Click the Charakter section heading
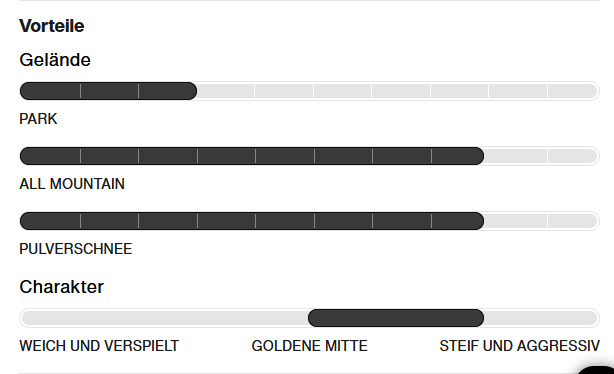Screen dimensions: 614x374 61,287
